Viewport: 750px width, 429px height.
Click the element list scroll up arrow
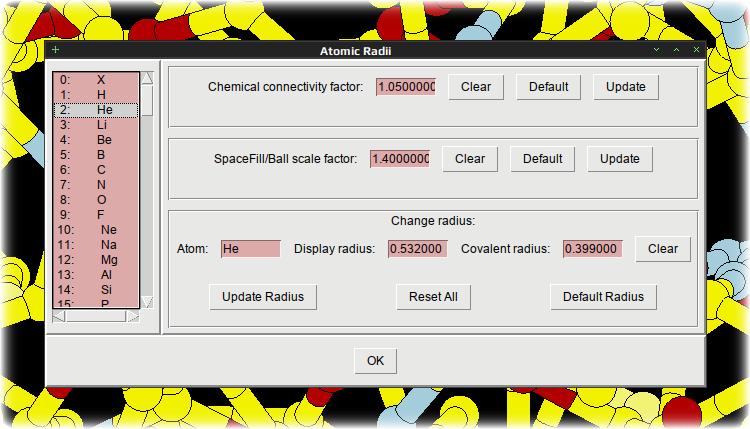click(x=147, y=77)
